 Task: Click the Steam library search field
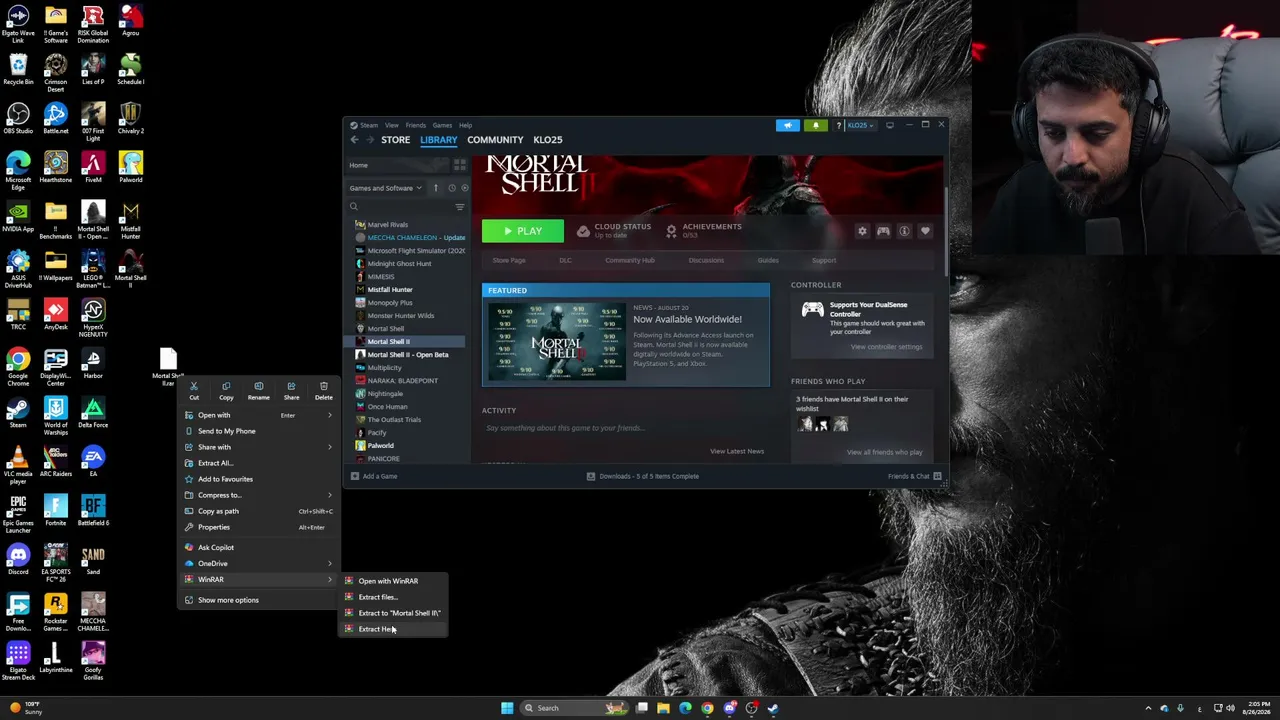point(400,207)
